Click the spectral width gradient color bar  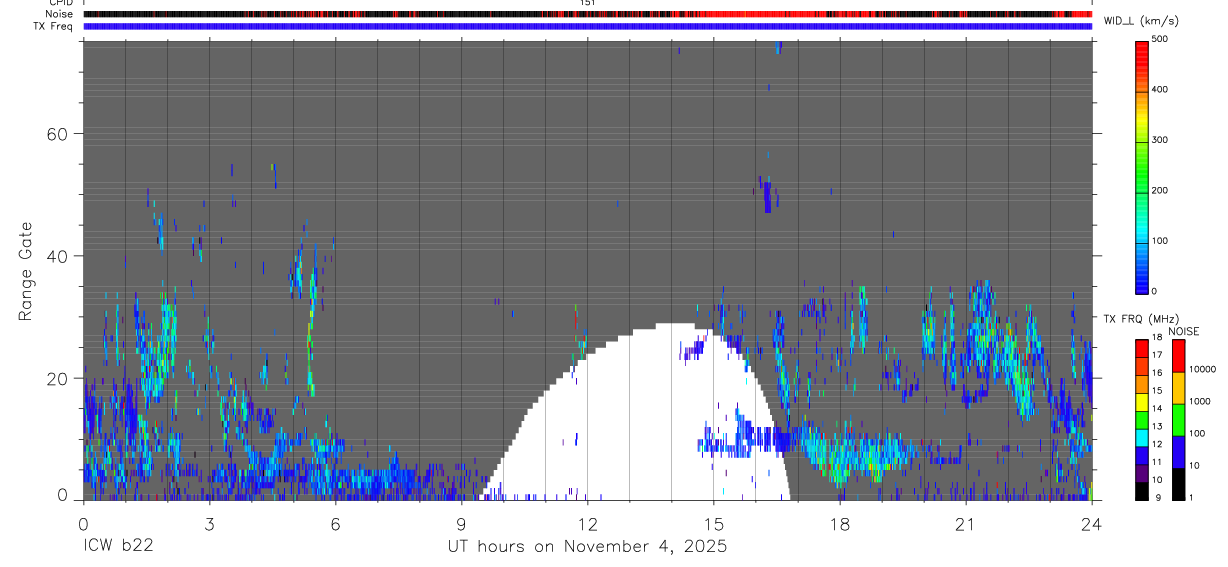(x=1141, y=166)
